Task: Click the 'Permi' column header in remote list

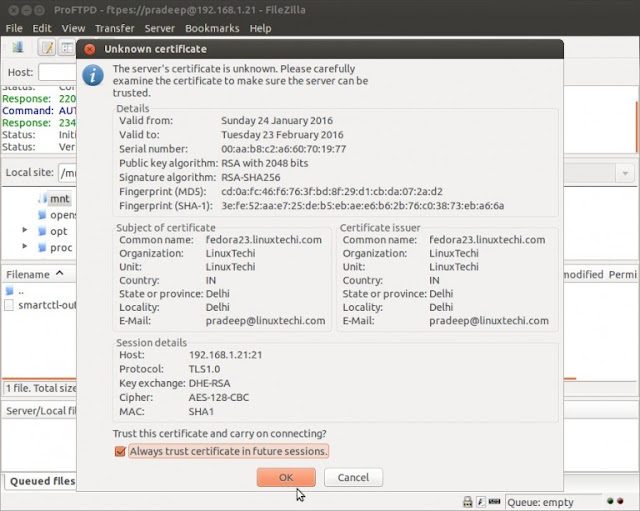Action: (x=622, y=274)
